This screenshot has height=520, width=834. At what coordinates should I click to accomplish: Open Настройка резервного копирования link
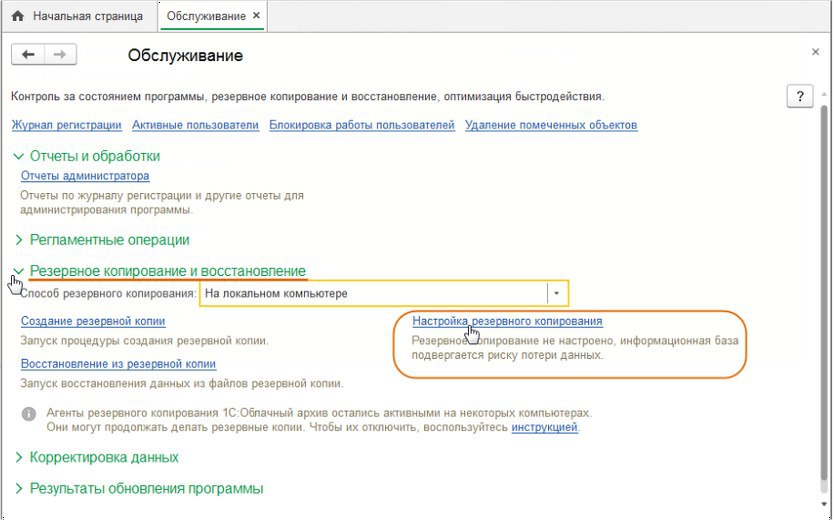507,321
